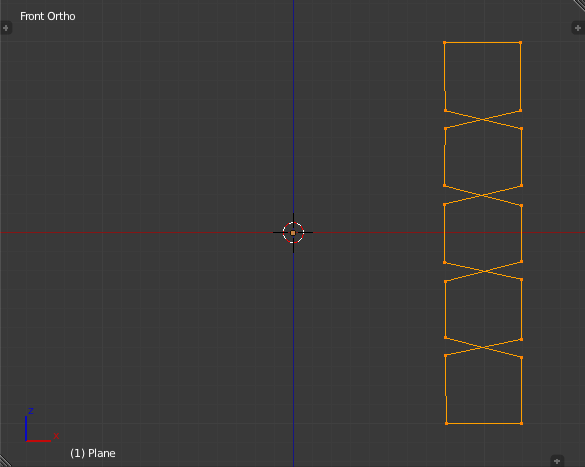Click the 3D cursor crosshair at the center
This screenshot has height=467, width=585.
tap(293, 233)
